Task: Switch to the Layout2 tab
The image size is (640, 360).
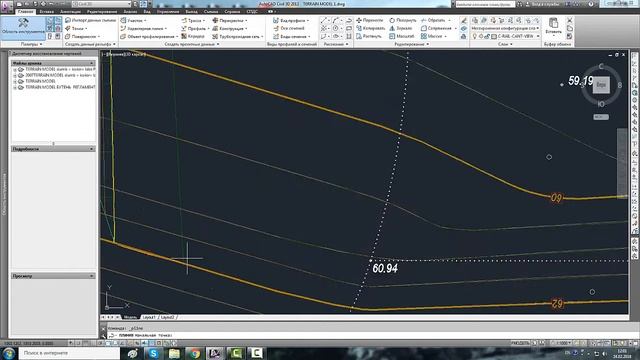Action: coord(167,317)
